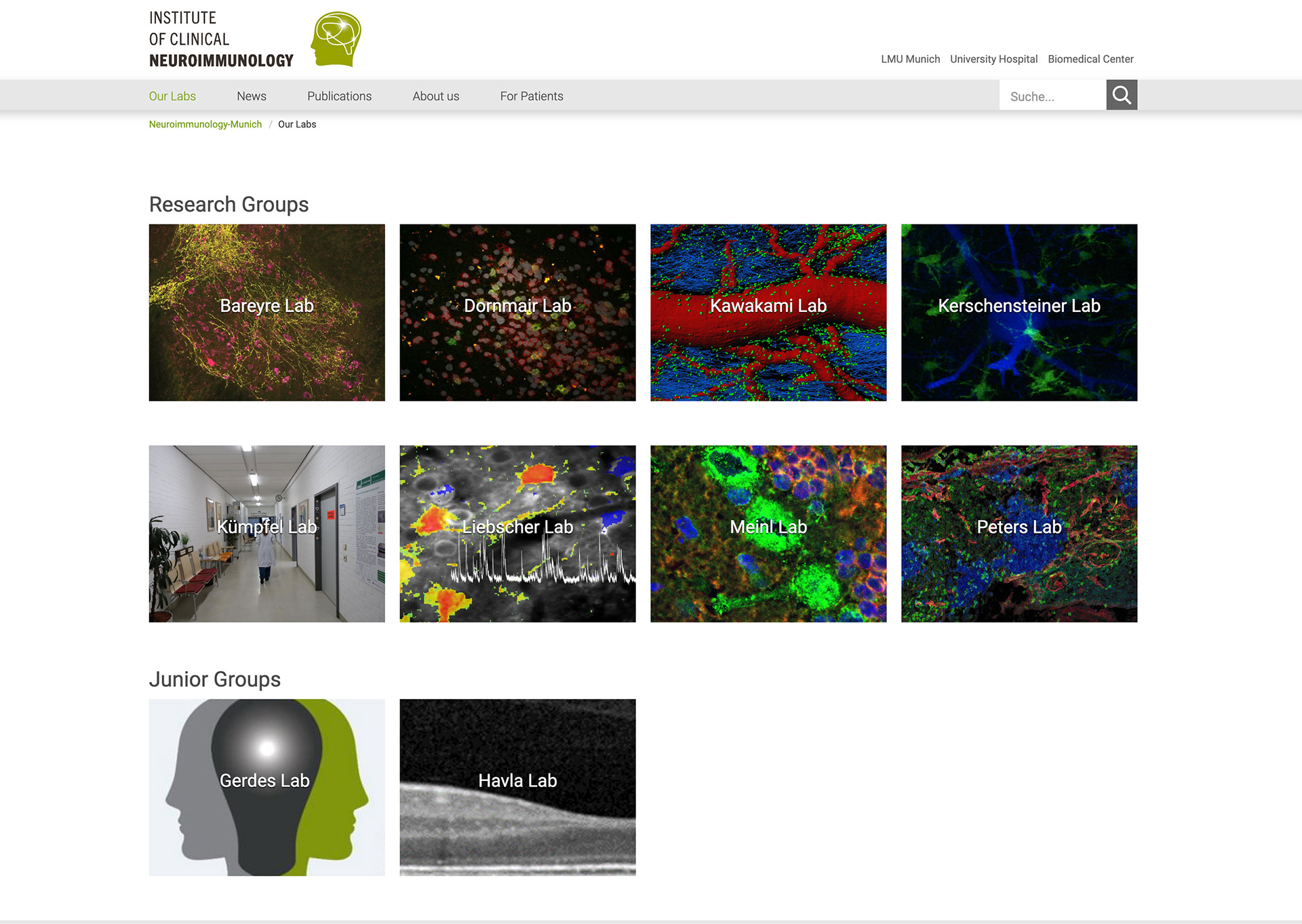Viewport: 1302px width, 924px height.
Task: Open the Peters Lab thumbnail
Action: pos(1019,534)
